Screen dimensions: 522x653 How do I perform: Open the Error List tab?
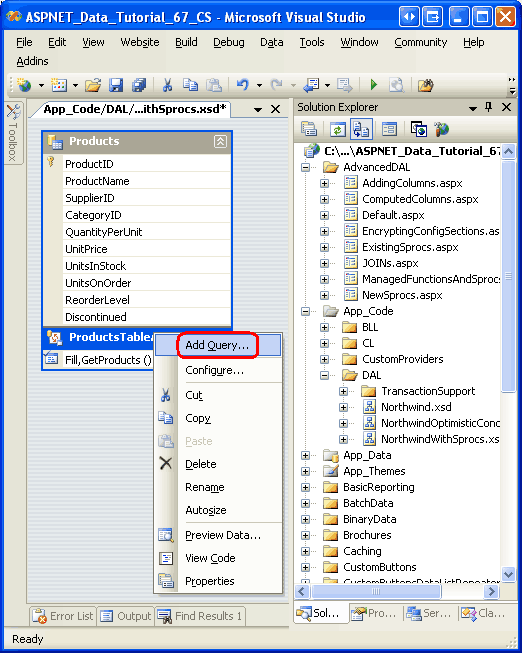pyautogui.click(x=63, y=616)
